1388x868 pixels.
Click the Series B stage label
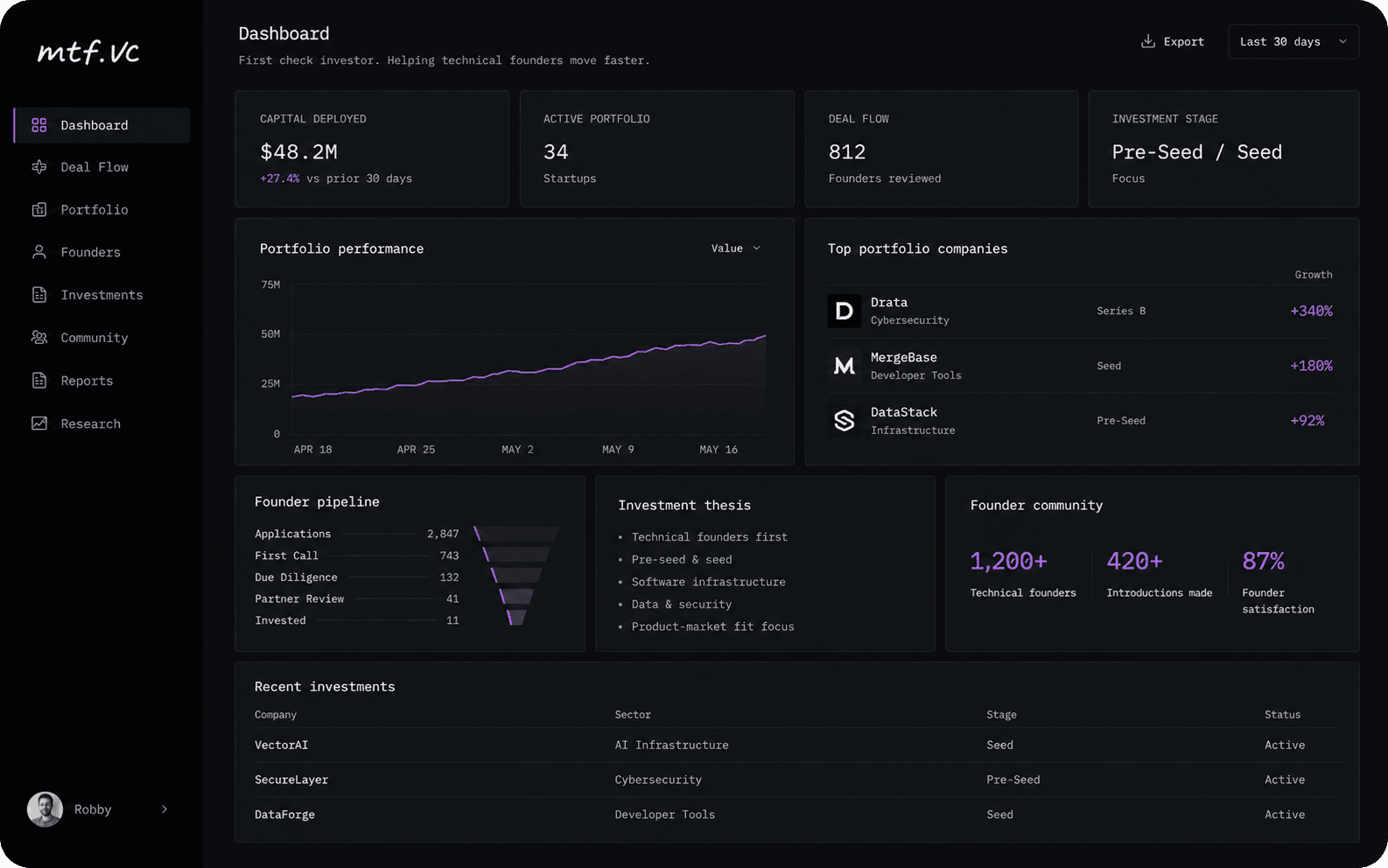1121,311
